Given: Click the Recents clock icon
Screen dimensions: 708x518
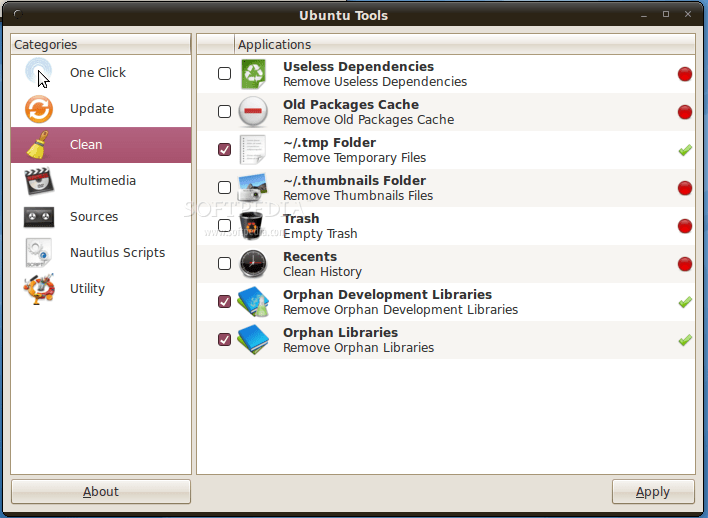Looking at the screenshot, I should click(253, 264).
